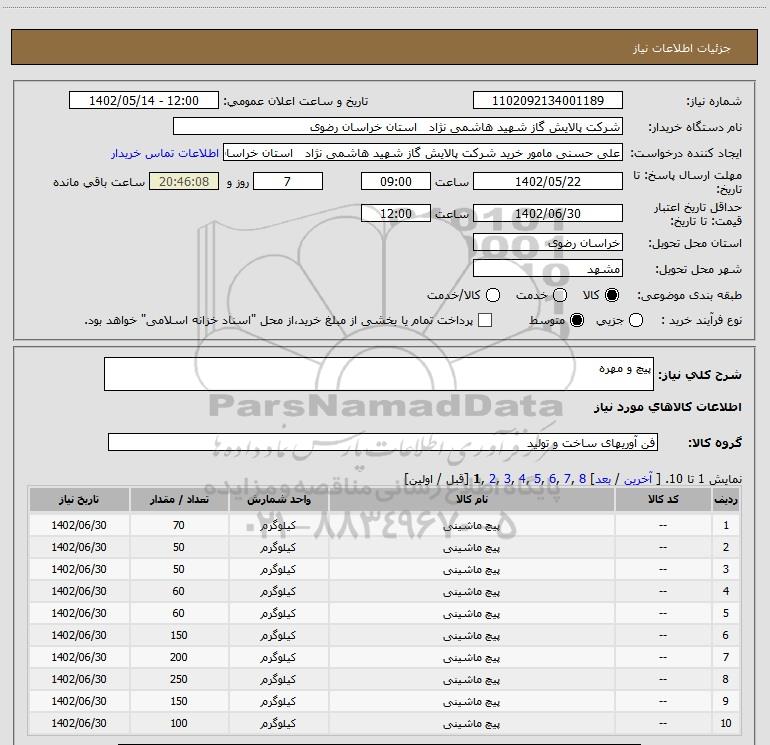Screen dimensions: 770x745
Task: Click the تاریخ نیاز column header
Action: (x=79, y=499)
